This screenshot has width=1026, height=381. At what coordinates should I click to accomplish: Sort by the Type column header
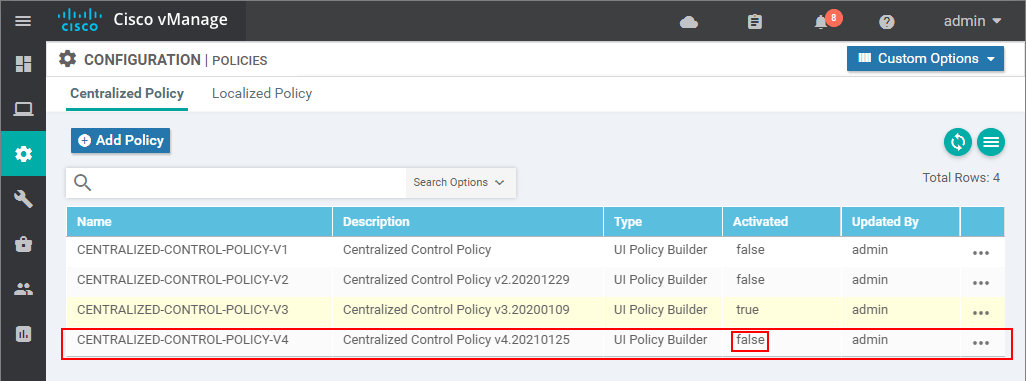663,222
